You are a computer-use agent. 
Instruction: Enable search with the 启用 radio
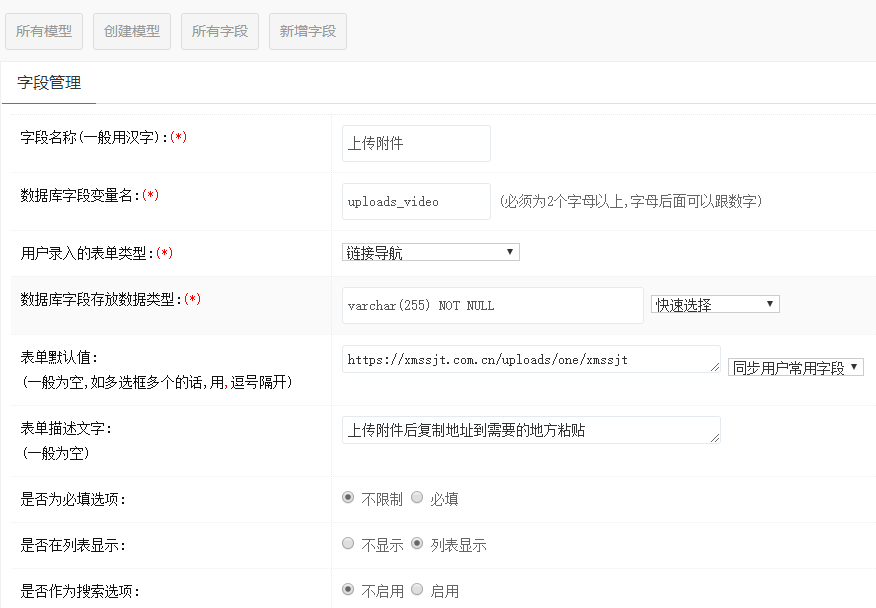417,590
